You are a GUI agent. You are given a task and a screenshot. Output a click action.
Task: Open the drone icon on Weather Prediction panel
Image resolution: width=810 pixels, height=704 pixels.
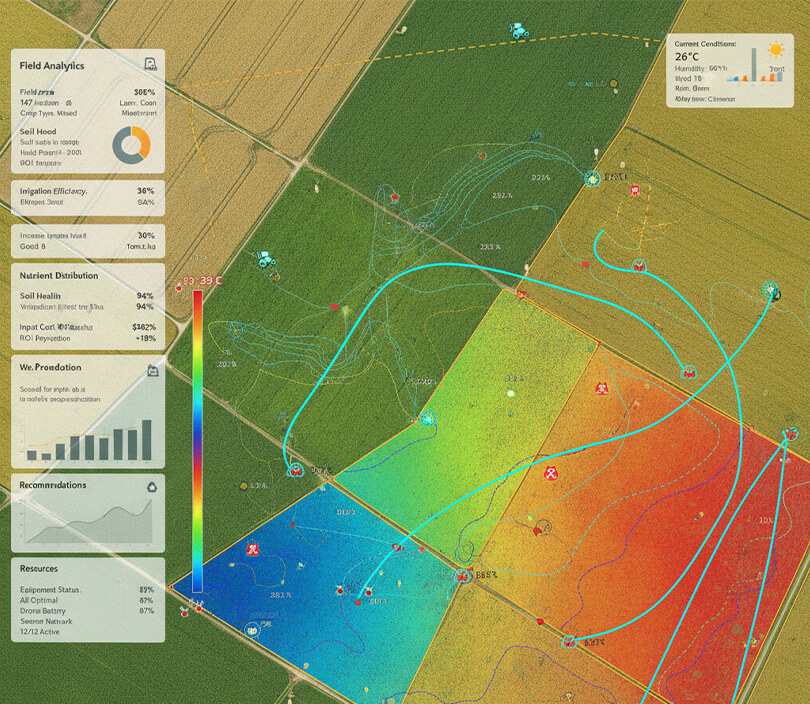click(150, 370)
